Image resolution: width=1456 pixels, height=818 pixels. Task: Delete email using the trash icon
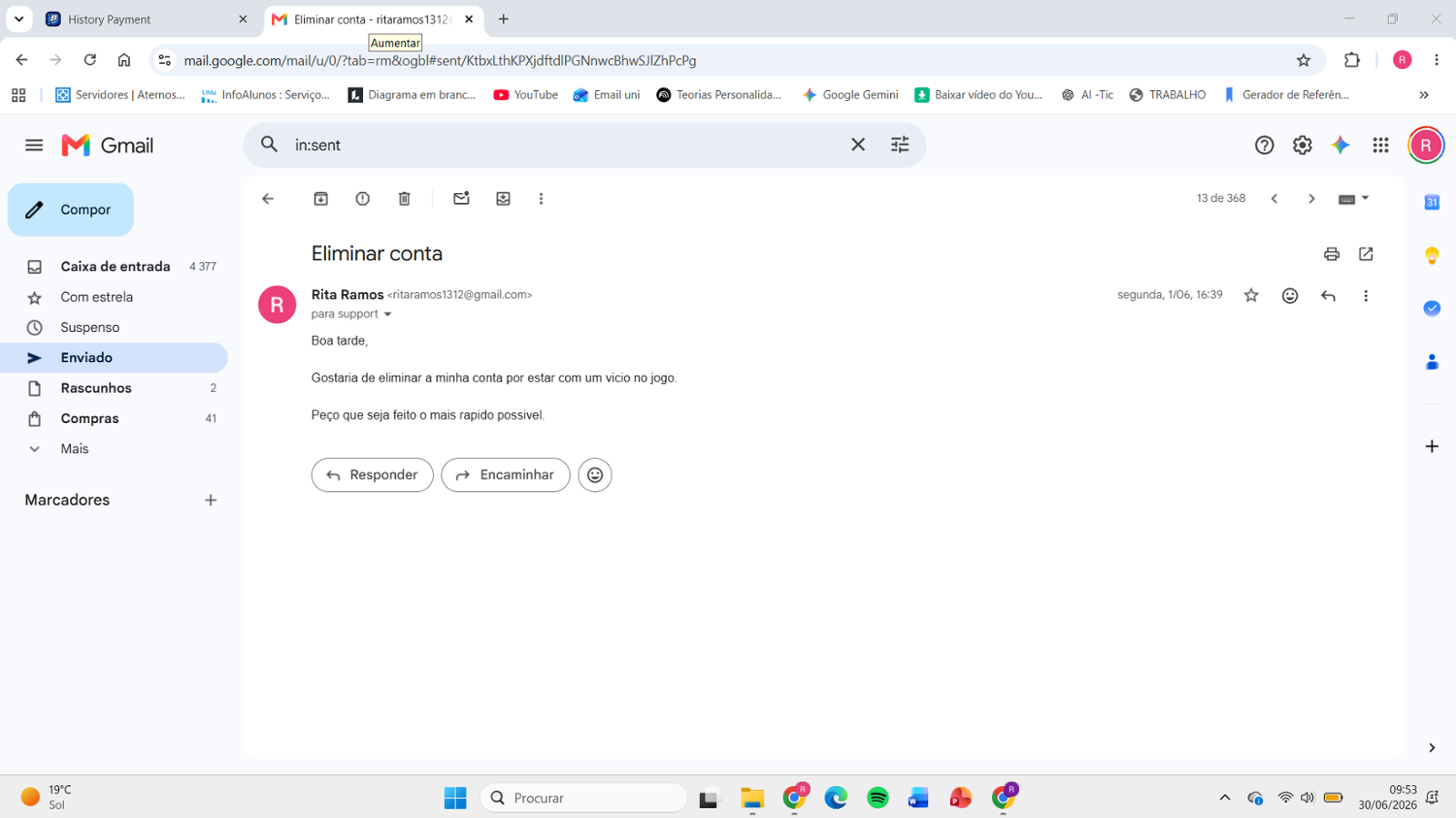click(405, 199)
